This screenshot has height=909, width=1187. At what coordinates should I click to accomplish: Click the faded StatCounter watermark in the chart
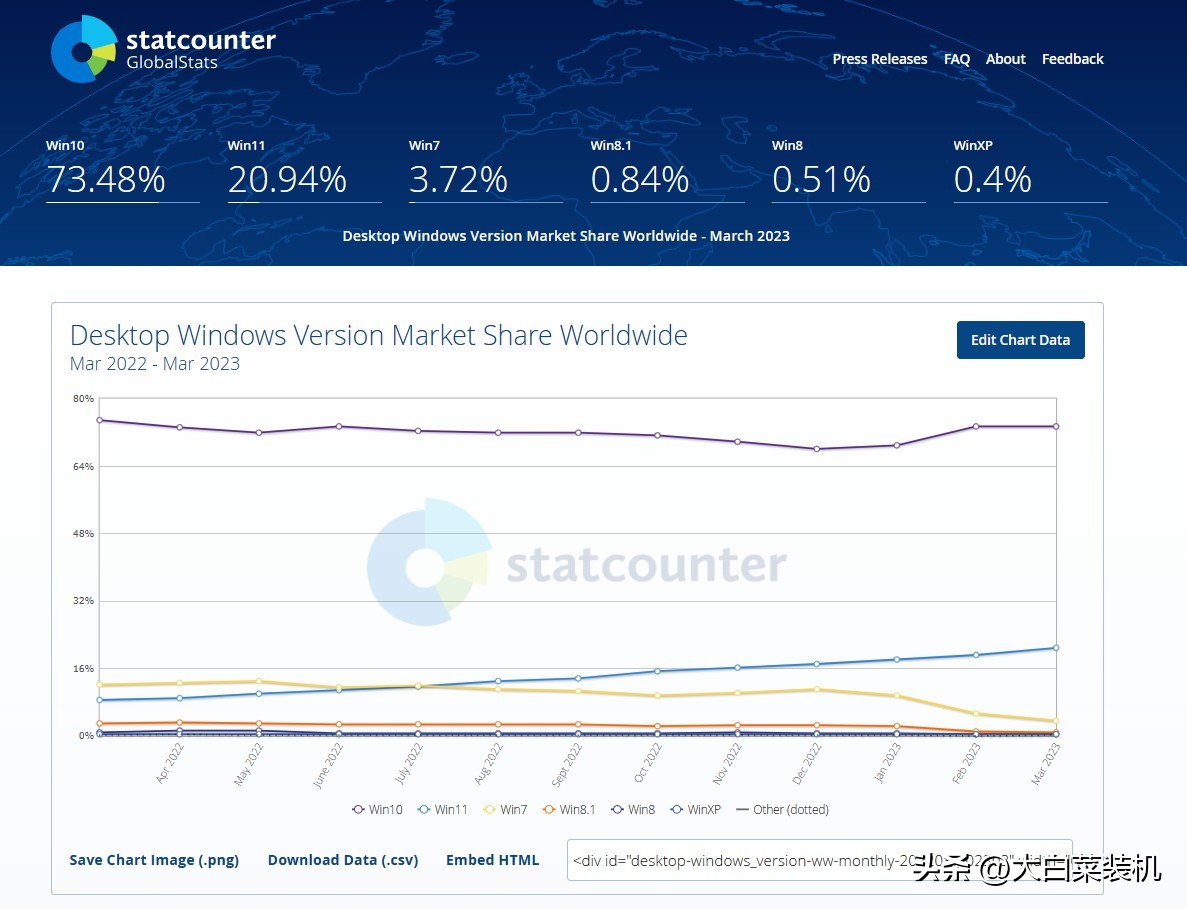point(578,564)
